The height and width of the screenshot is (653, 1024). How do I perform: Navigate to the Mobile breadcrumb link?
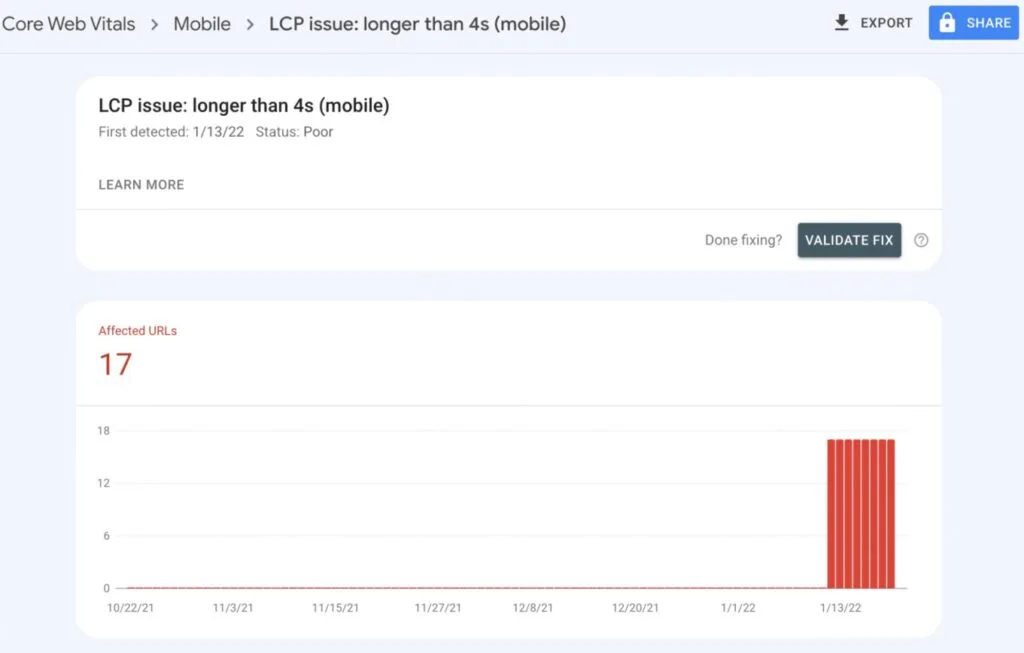point(202,23)
